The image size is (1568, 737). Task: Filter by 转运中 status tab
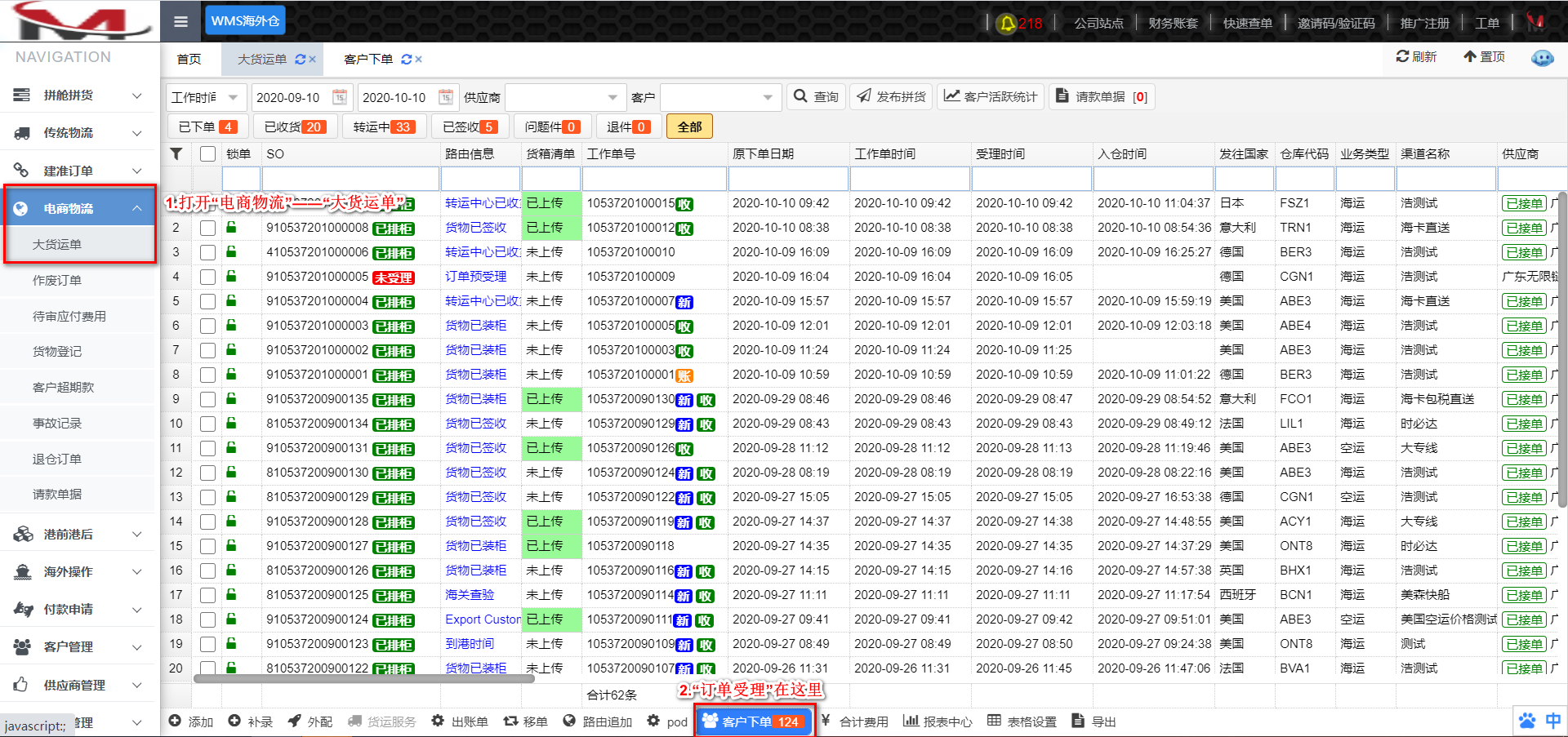point(384,127)
